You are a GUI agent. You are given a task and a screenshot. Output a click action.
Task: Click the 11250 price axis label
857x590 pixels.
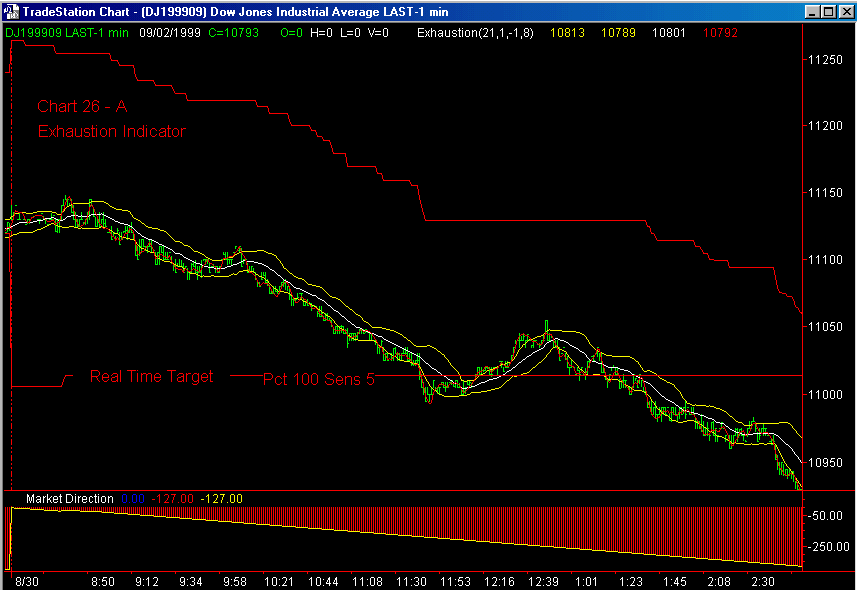[x=825, y=60]
